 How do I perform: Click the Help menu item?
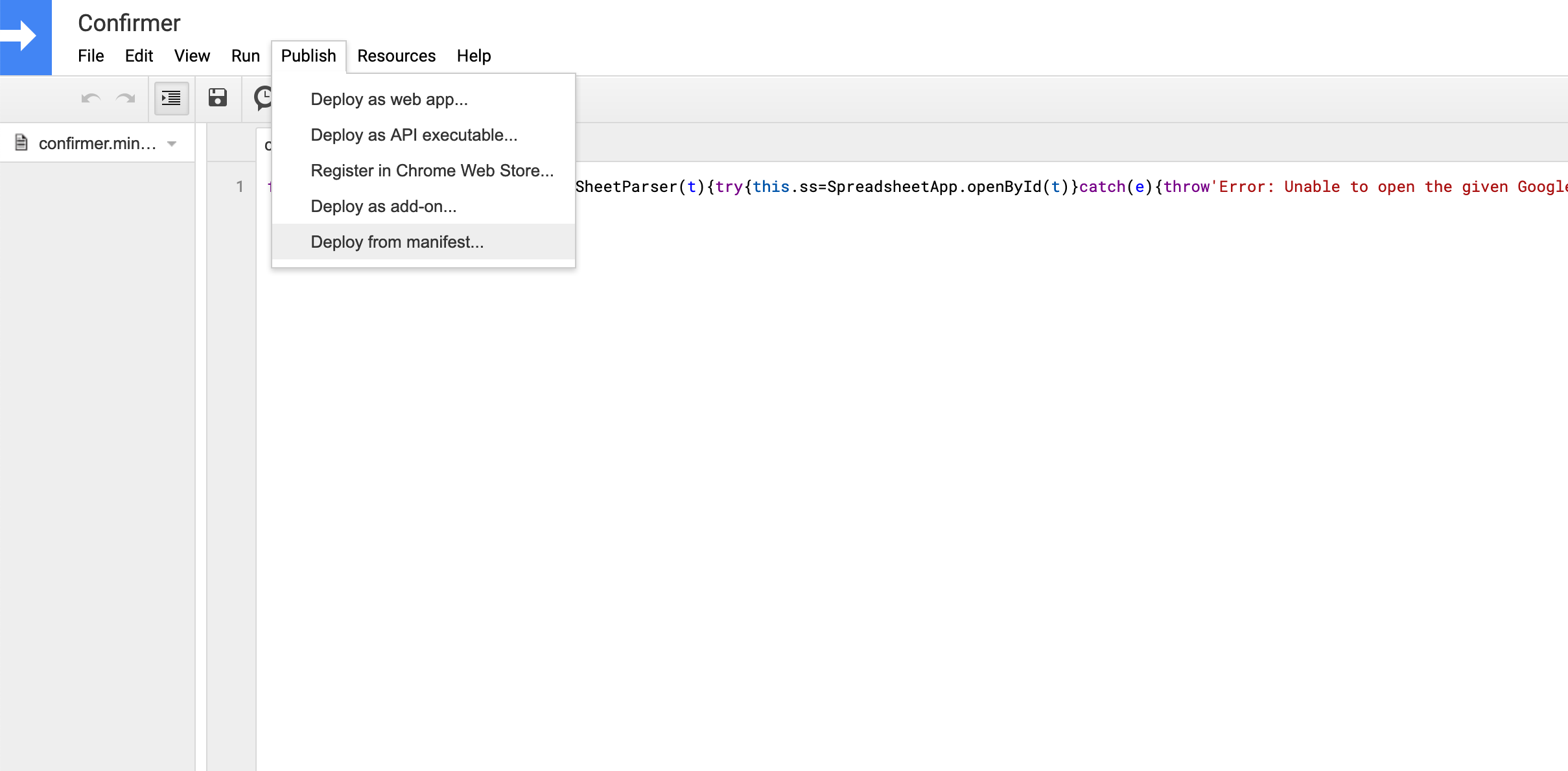pos(474,56)
